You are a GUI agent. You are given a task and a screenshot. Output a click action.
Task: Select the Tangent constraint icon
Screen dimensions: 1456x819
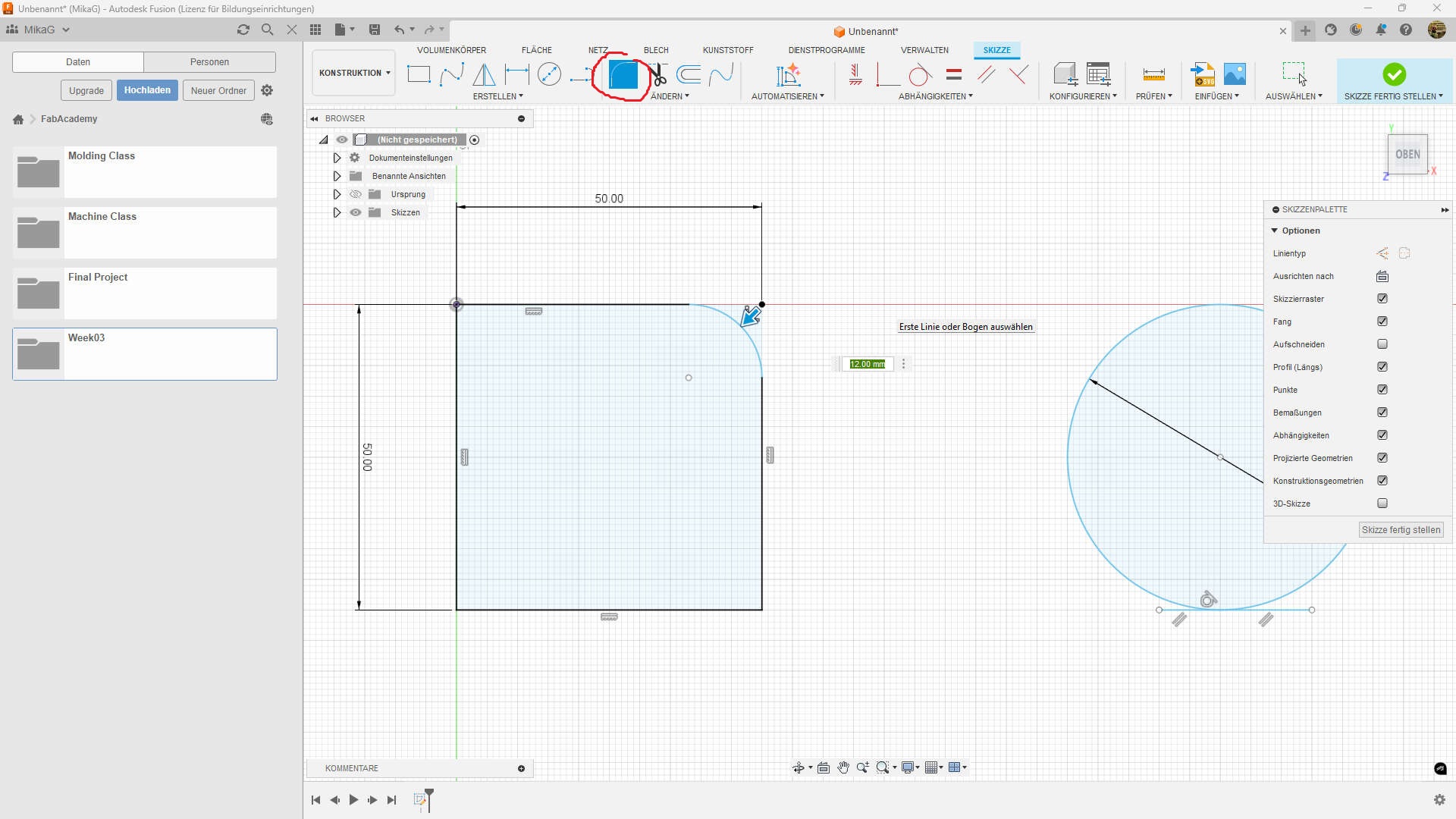(920, 74)
